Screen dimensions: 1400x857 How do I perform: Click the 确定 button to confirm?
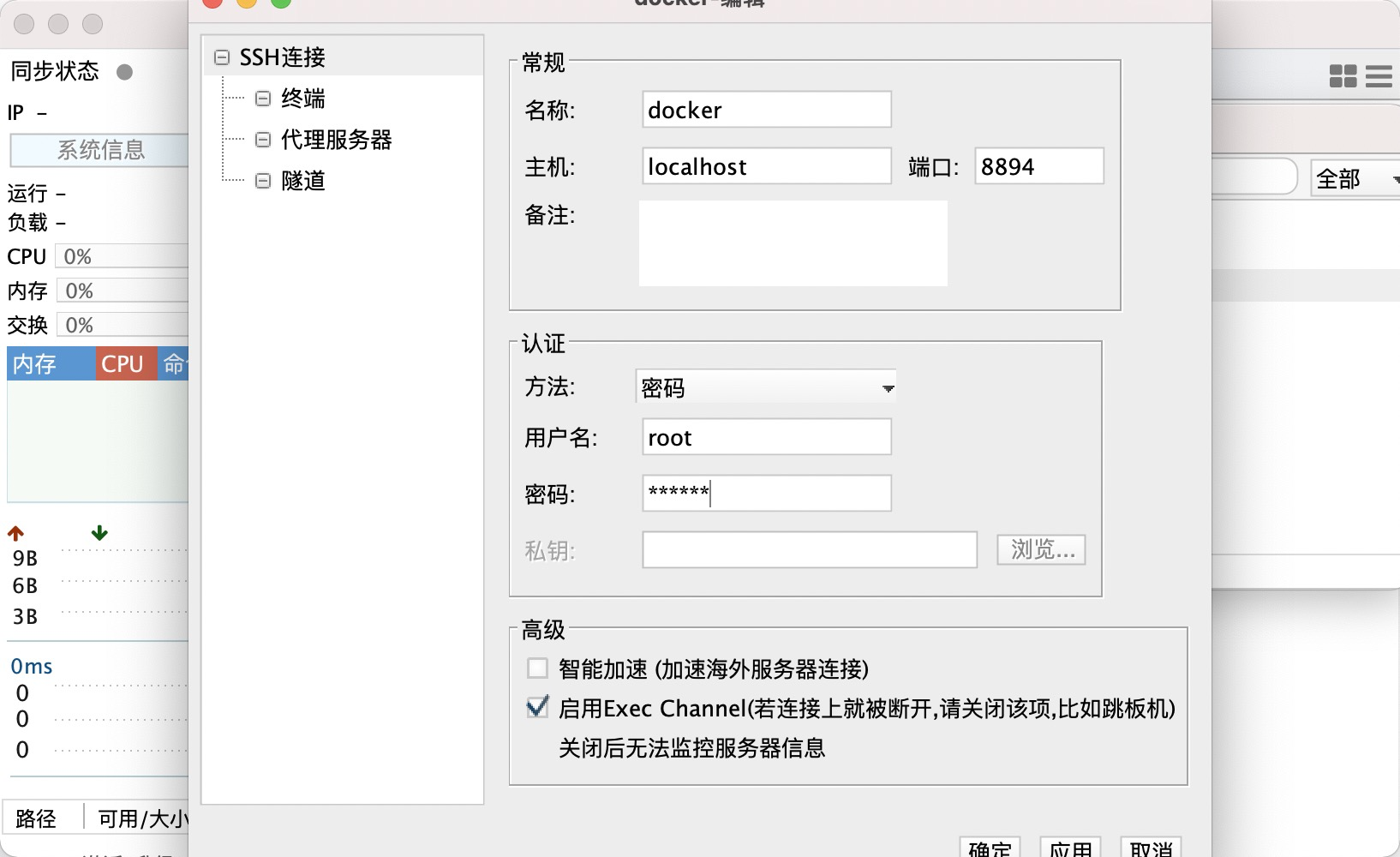(x=990, y=849)
